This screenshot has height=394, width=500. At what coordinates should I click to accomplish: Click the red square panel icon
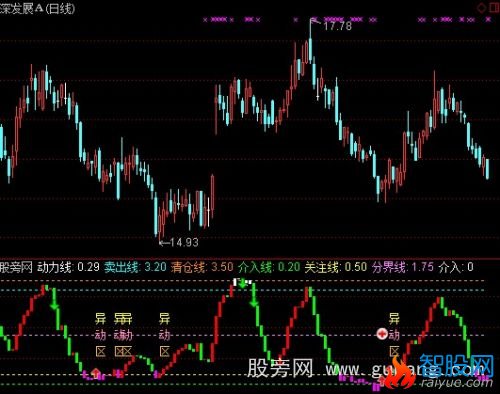pos(495,7)
